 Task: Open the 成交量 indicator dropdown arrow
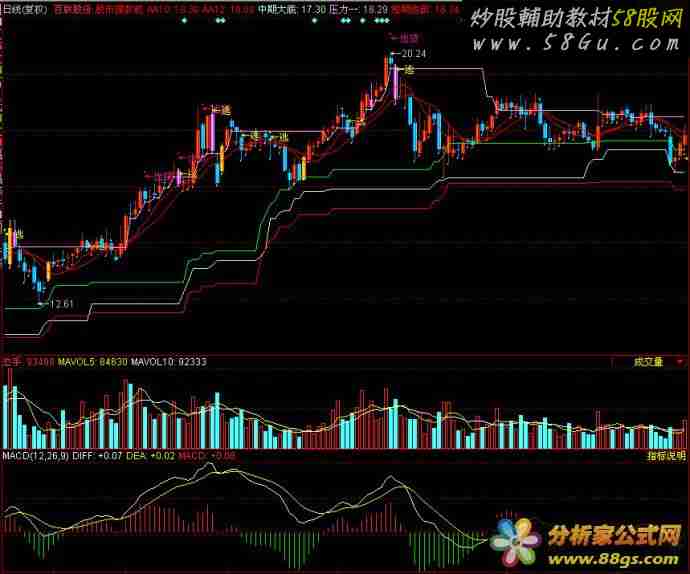point(680,362)
